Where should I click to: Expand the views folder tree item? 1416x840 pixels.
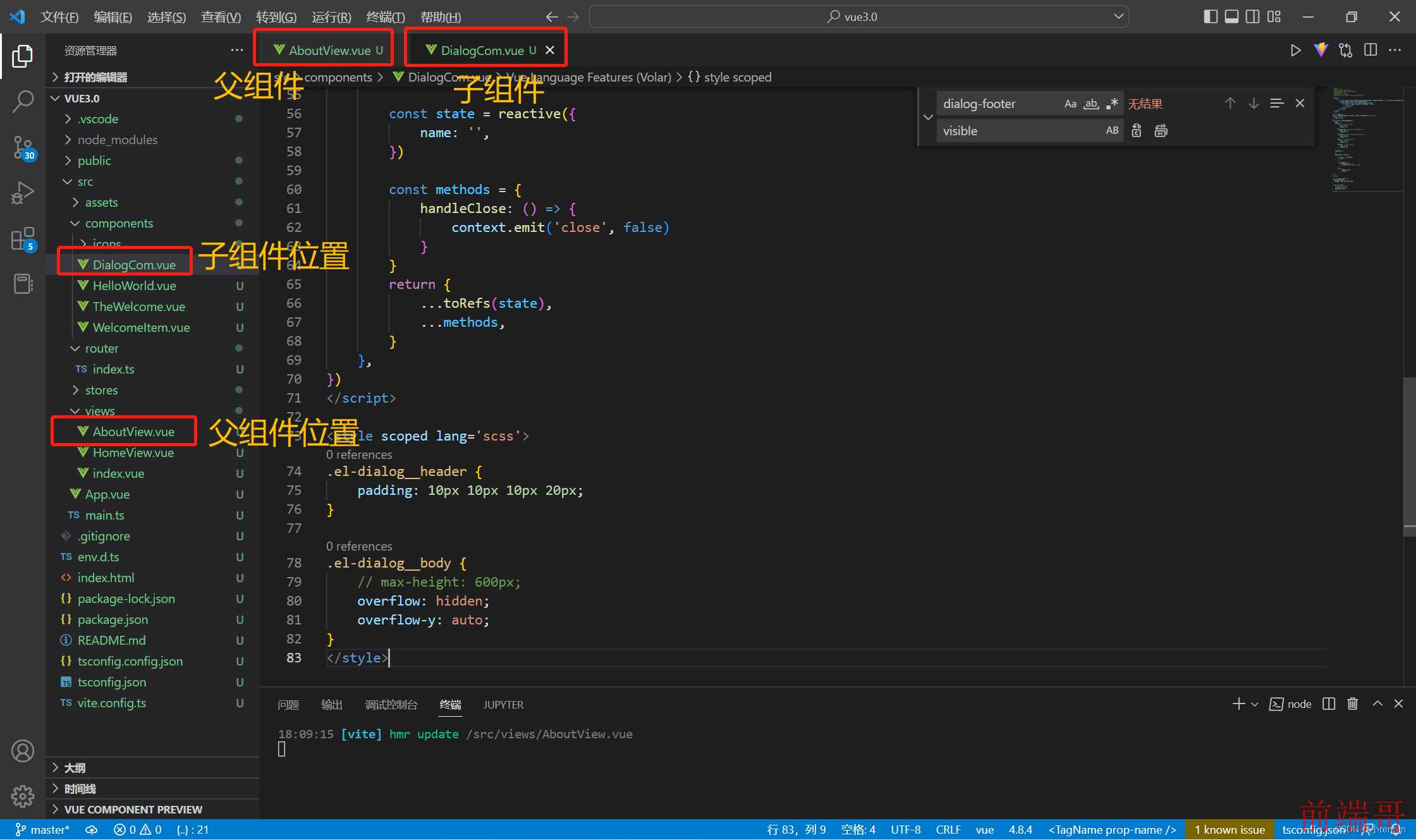point(78,410)
